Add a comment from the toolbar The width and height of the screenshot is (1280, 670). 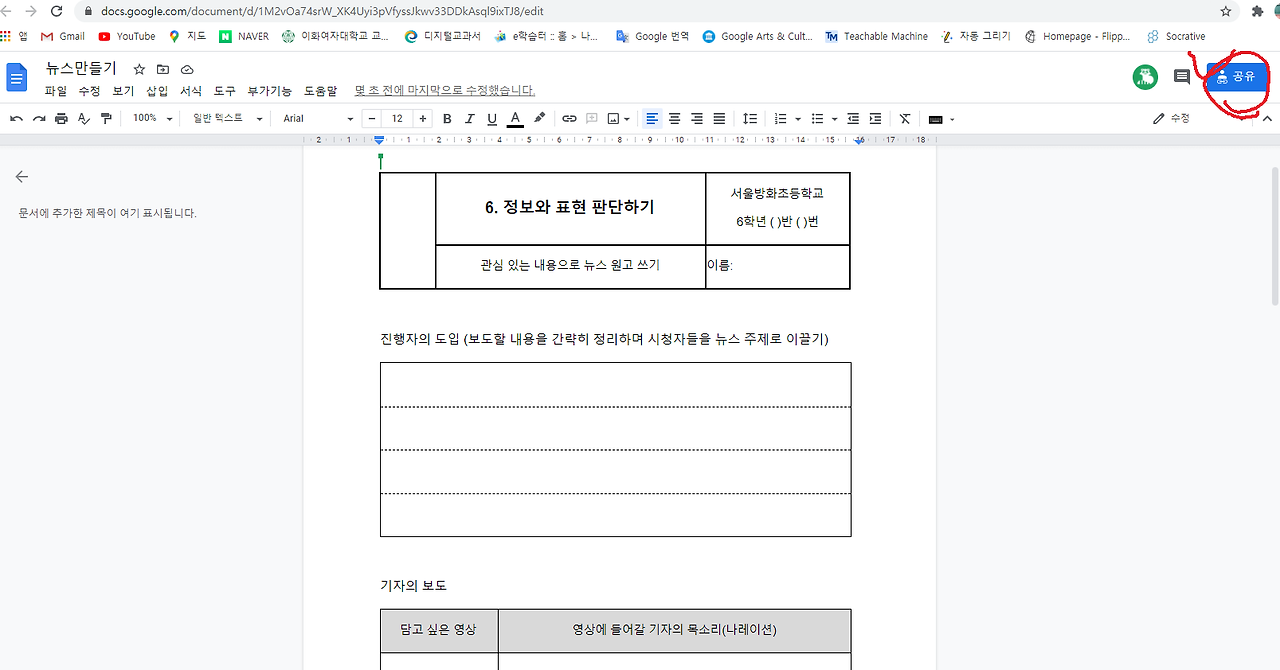pos(591,118)
